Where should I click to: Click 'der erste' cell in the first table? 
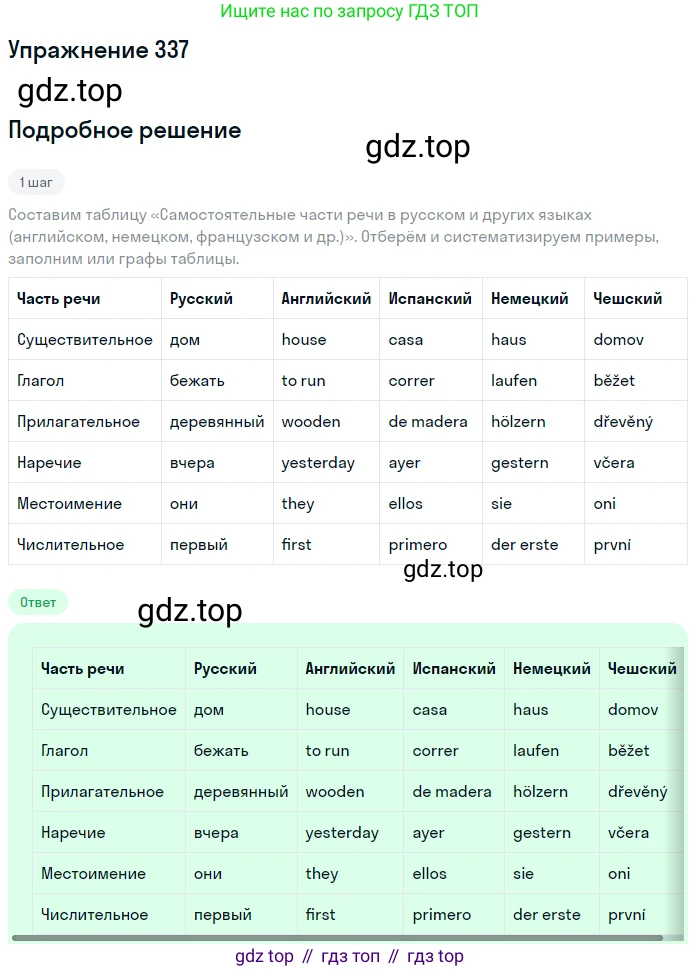tap(524, 545)
